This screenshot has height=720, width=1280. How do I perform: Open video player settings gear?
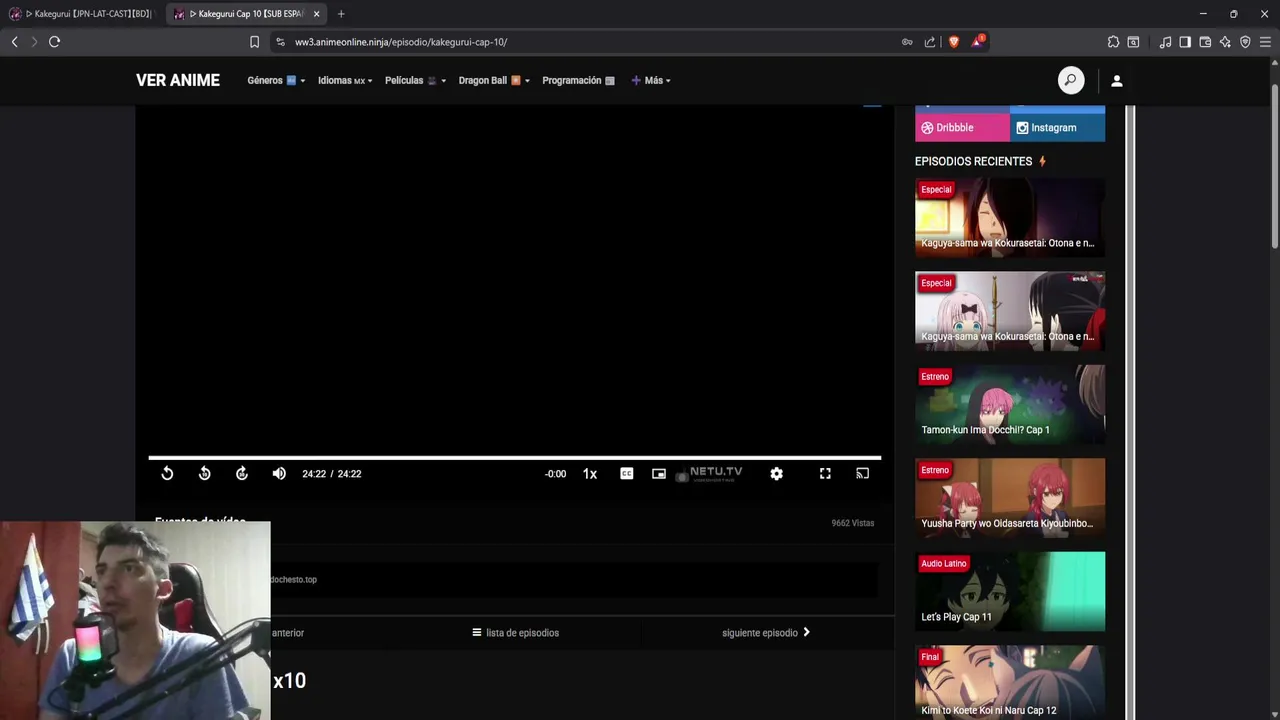pyautogui.click(x=777, y=474)
